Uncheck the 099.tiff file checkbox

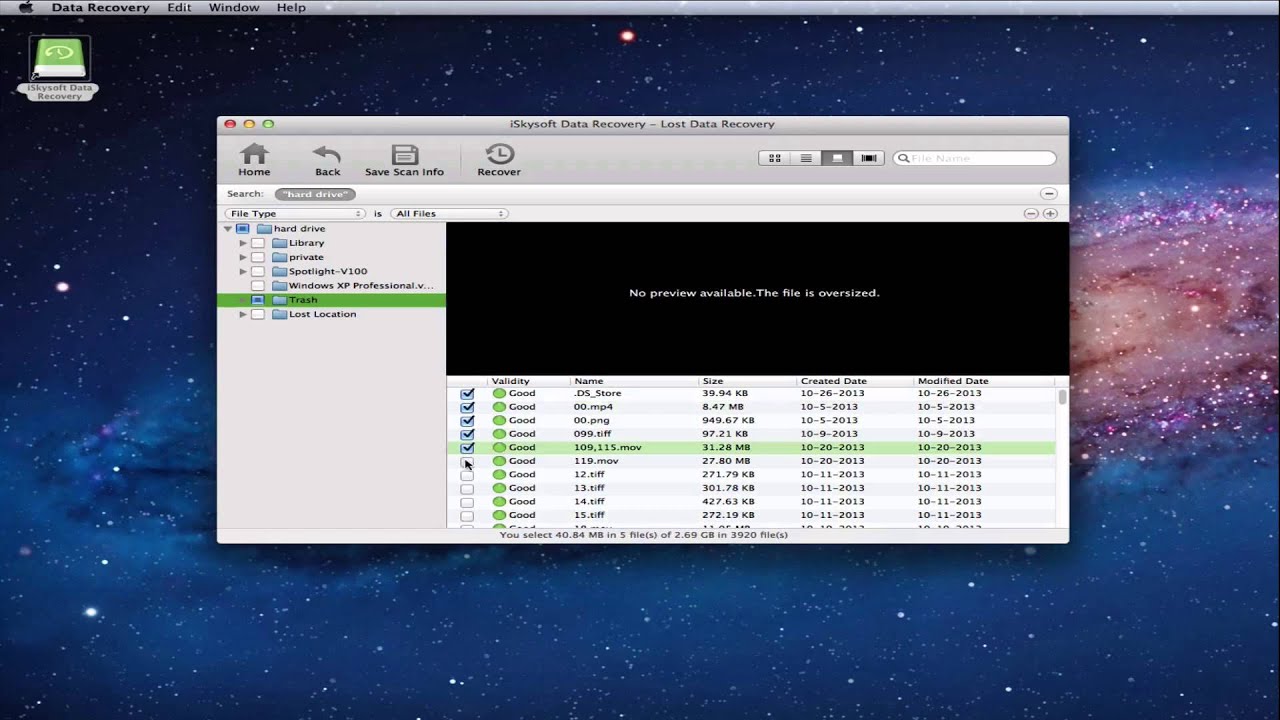(x=467, y=434)
